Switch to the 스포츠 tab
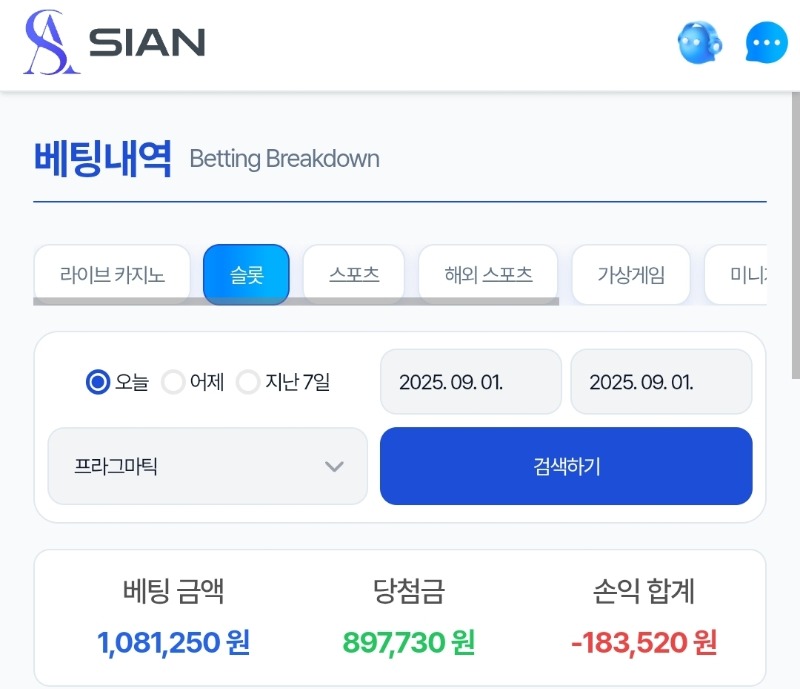The width and height of the screenshot is (800, 689). 354,275
